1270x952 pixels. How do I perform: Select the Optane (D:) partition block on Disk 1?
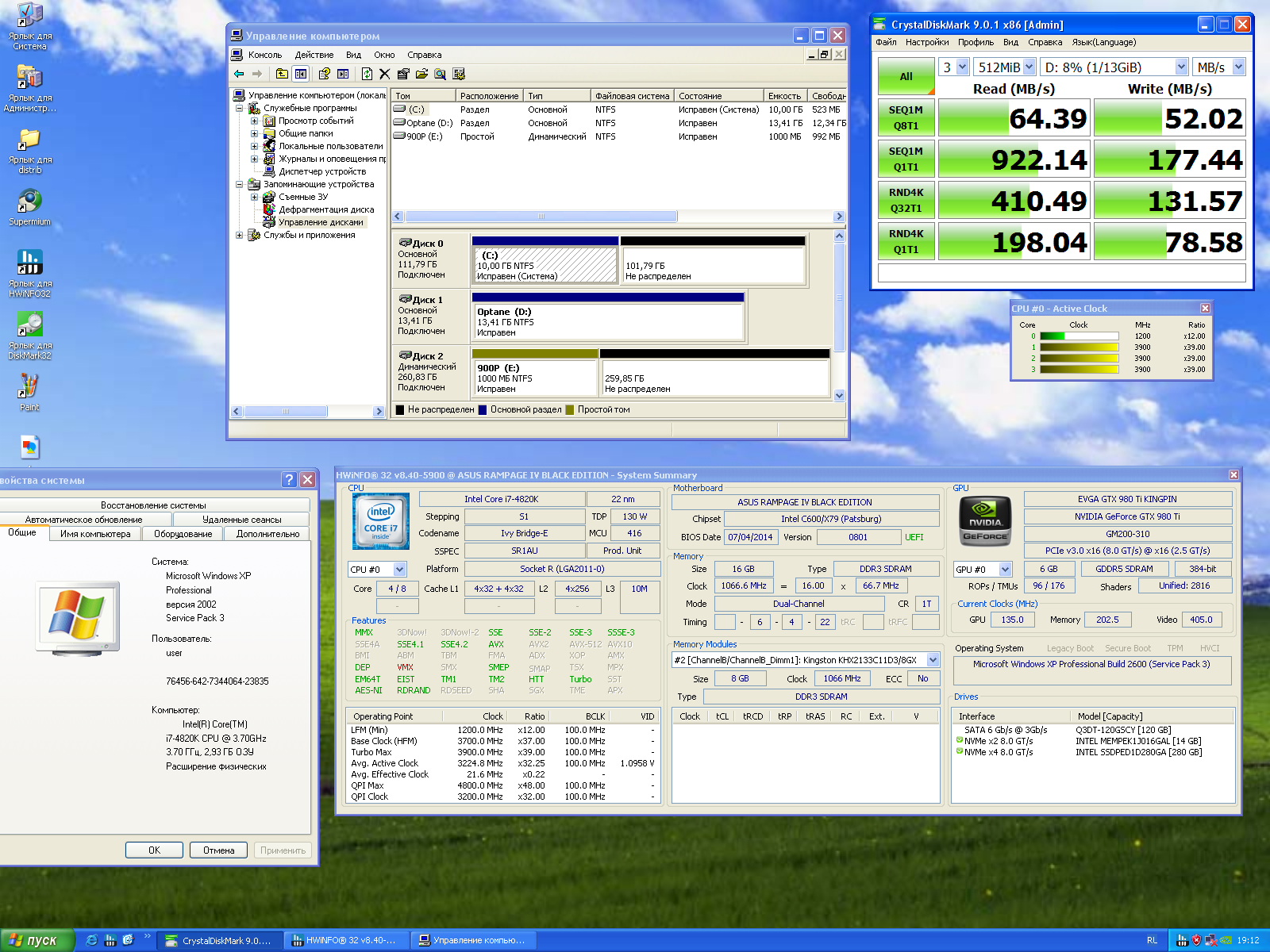click(608, 321)
